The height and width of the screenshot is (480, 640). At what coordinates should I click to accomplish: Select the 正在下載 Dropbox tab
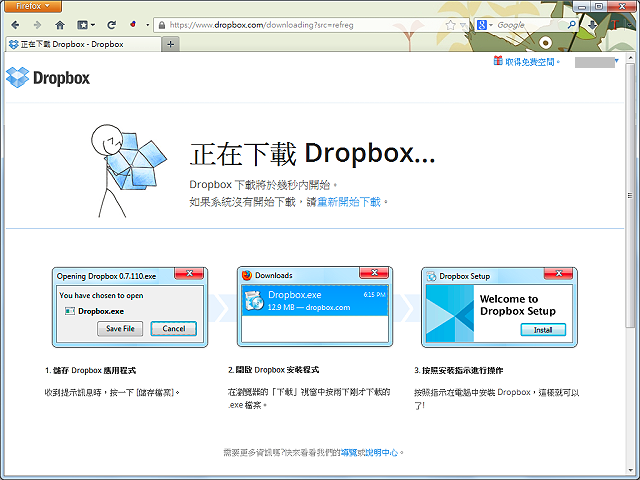pos(83,44)
